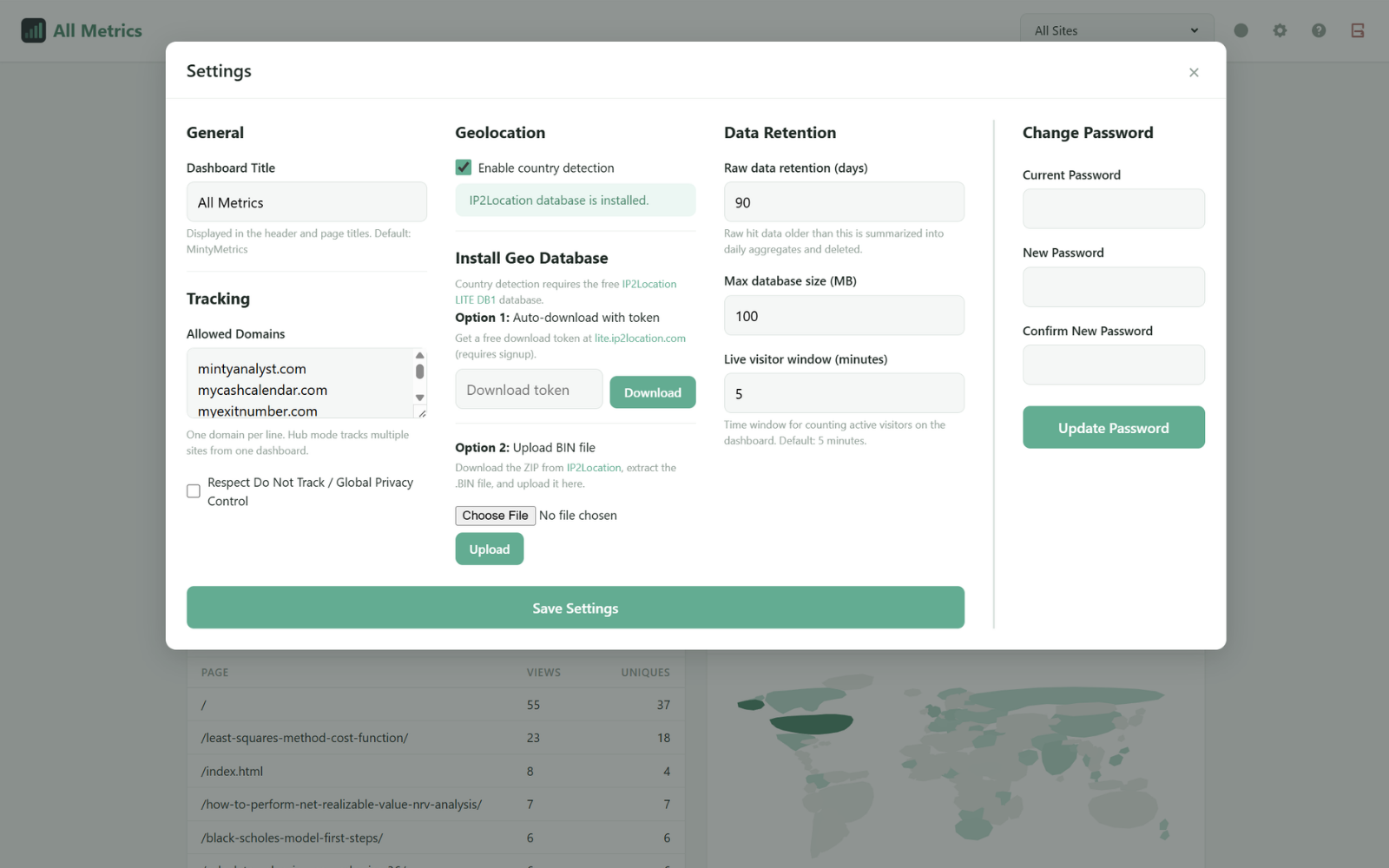Viewport: 1389px width, 868px height.
Task: Click the Allowed Domains scroll up arrow
Action: [x=419, y=355]
